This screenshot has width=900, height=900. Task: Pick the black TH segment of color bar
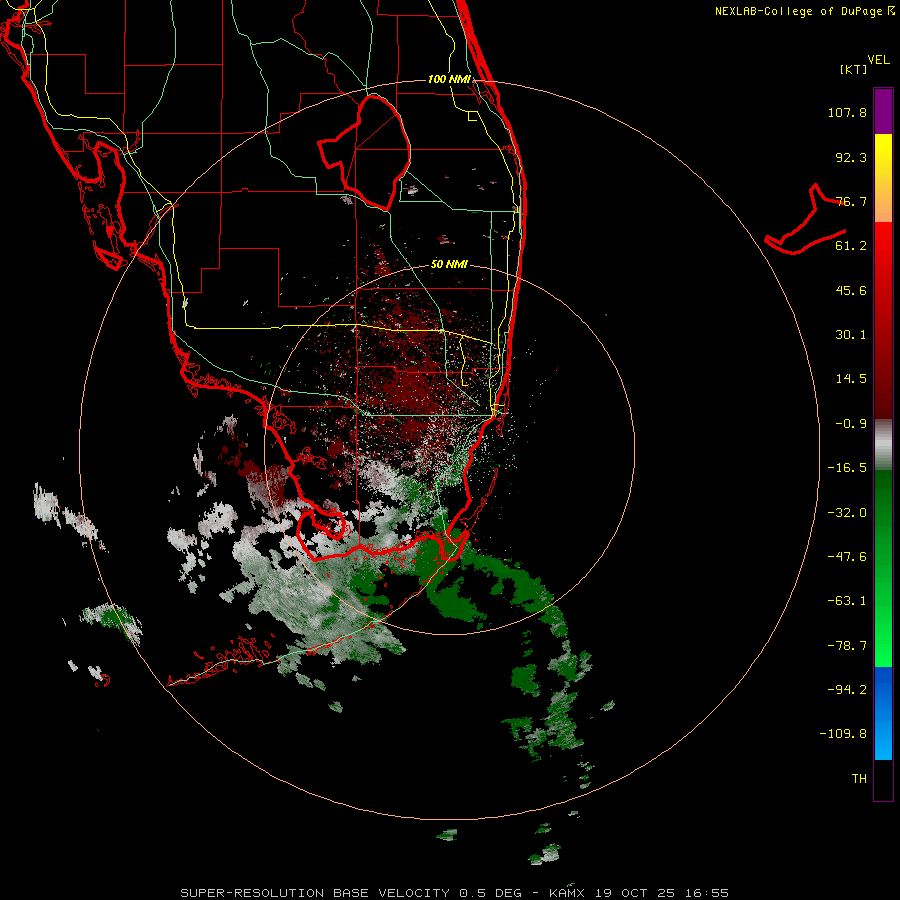click(883, 779)
